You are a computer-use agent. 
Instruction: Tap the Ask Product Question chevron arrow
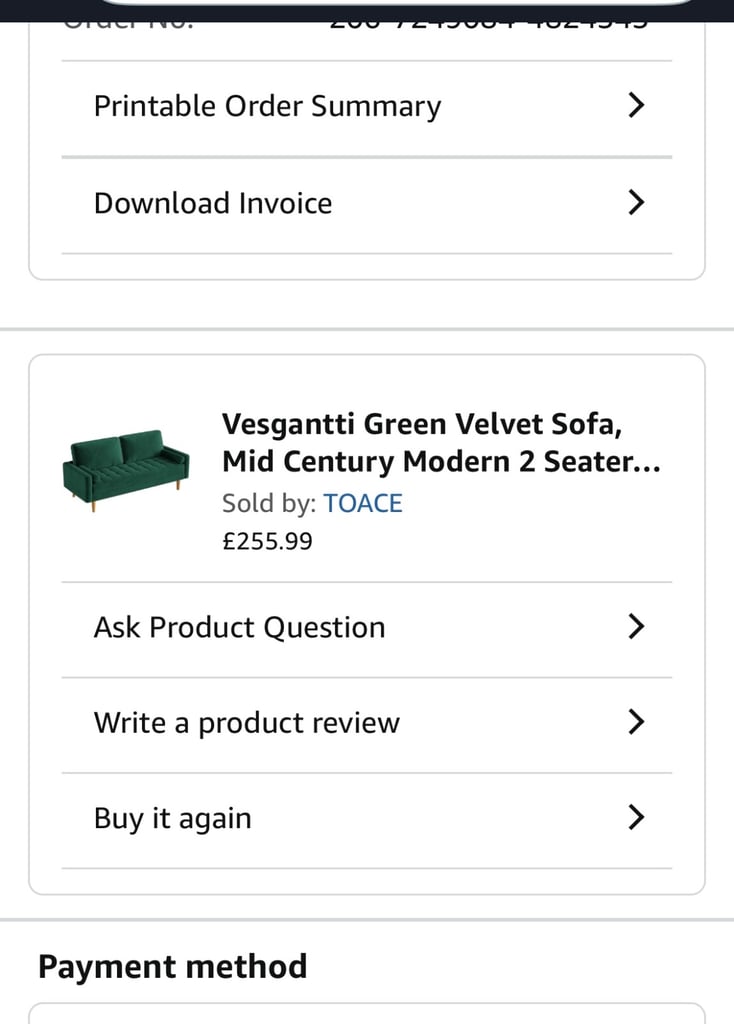636,626
